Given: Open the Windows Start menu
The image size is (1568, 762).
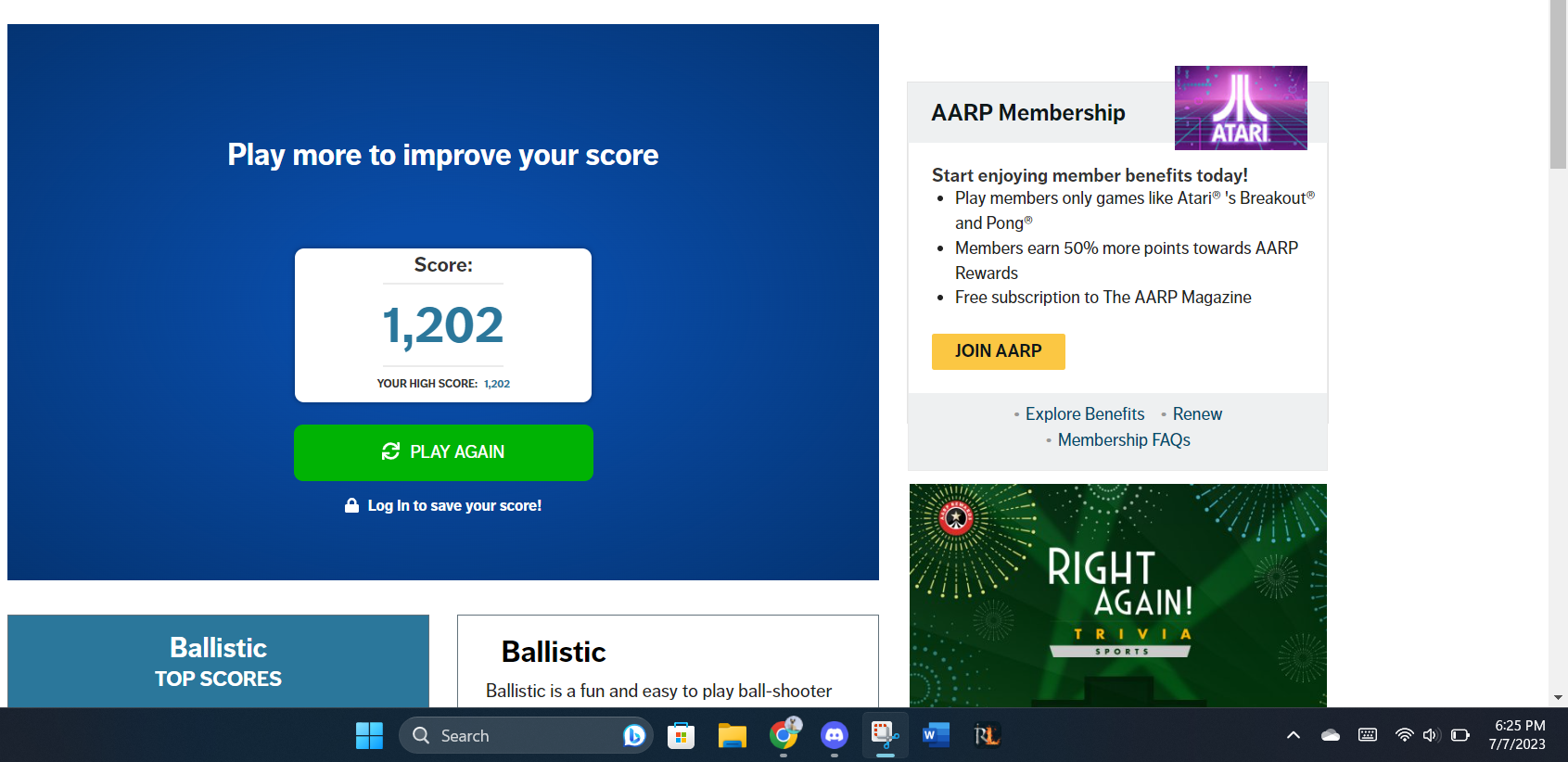Looking at the screenshot, I should coord(369,735).
